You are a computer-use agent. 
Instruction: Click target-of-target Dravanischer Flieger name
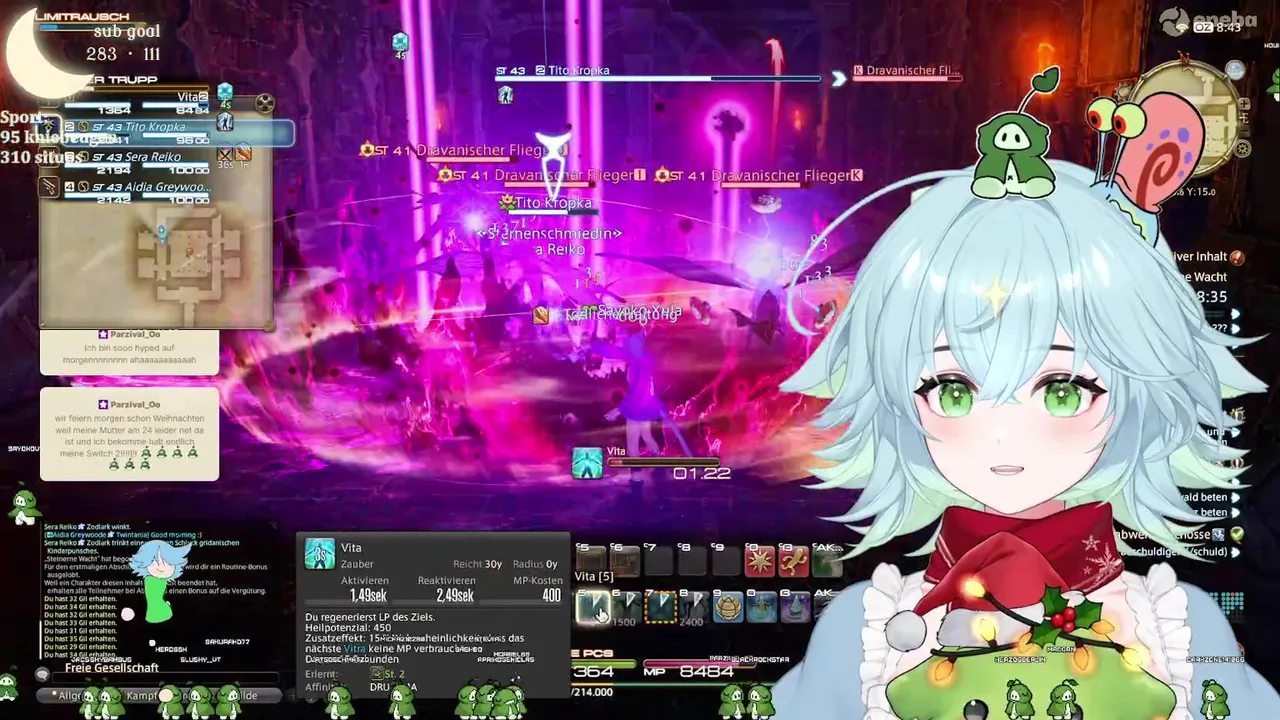[x=914, y=70]
